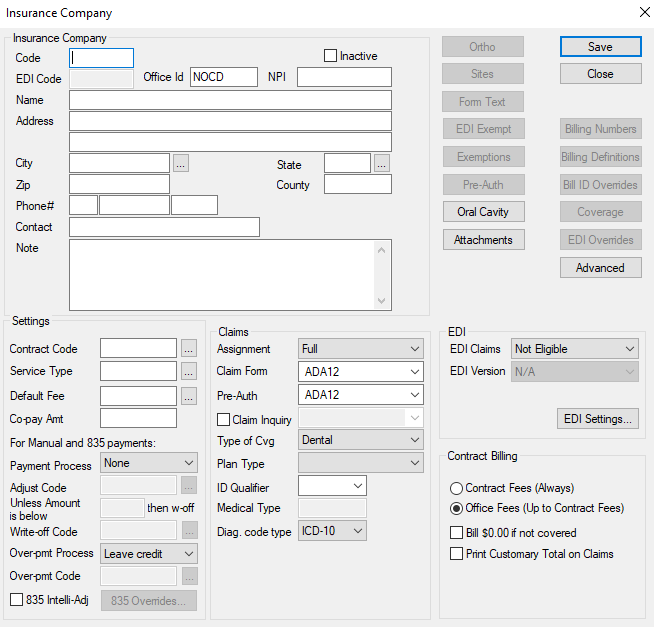Click the Contract Code browse button
This screenshot has height=627, width=654.
(x=189, y=349)
